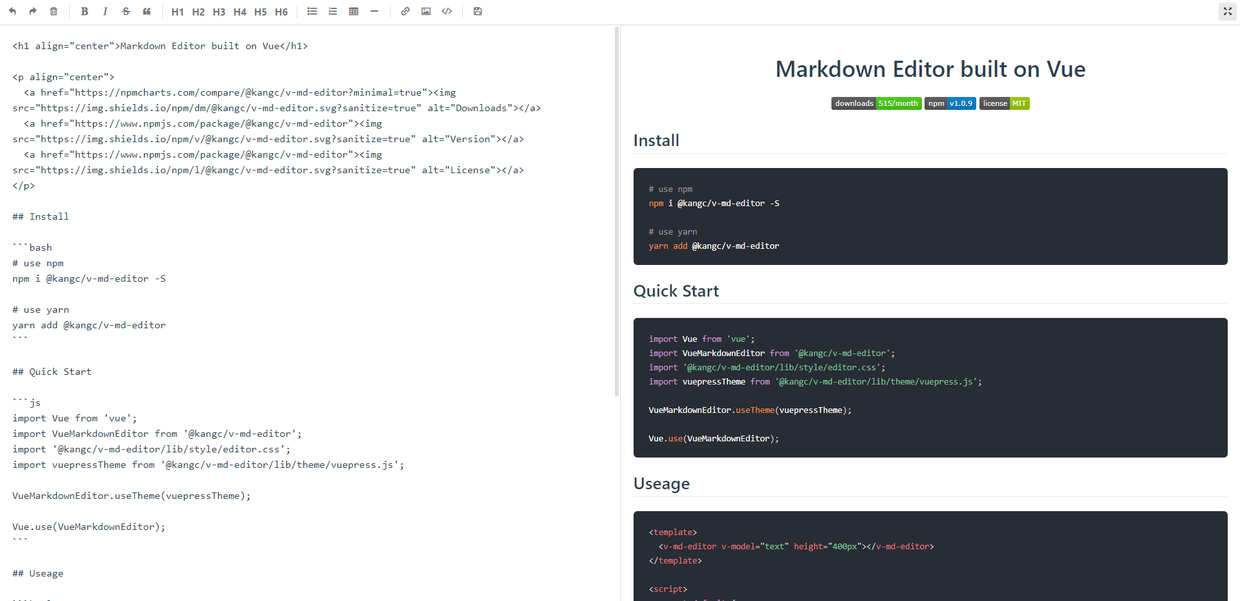Insert an H3 heading
The width and height of the screenshot is (1240, 601).
click(x=219, y=12)
